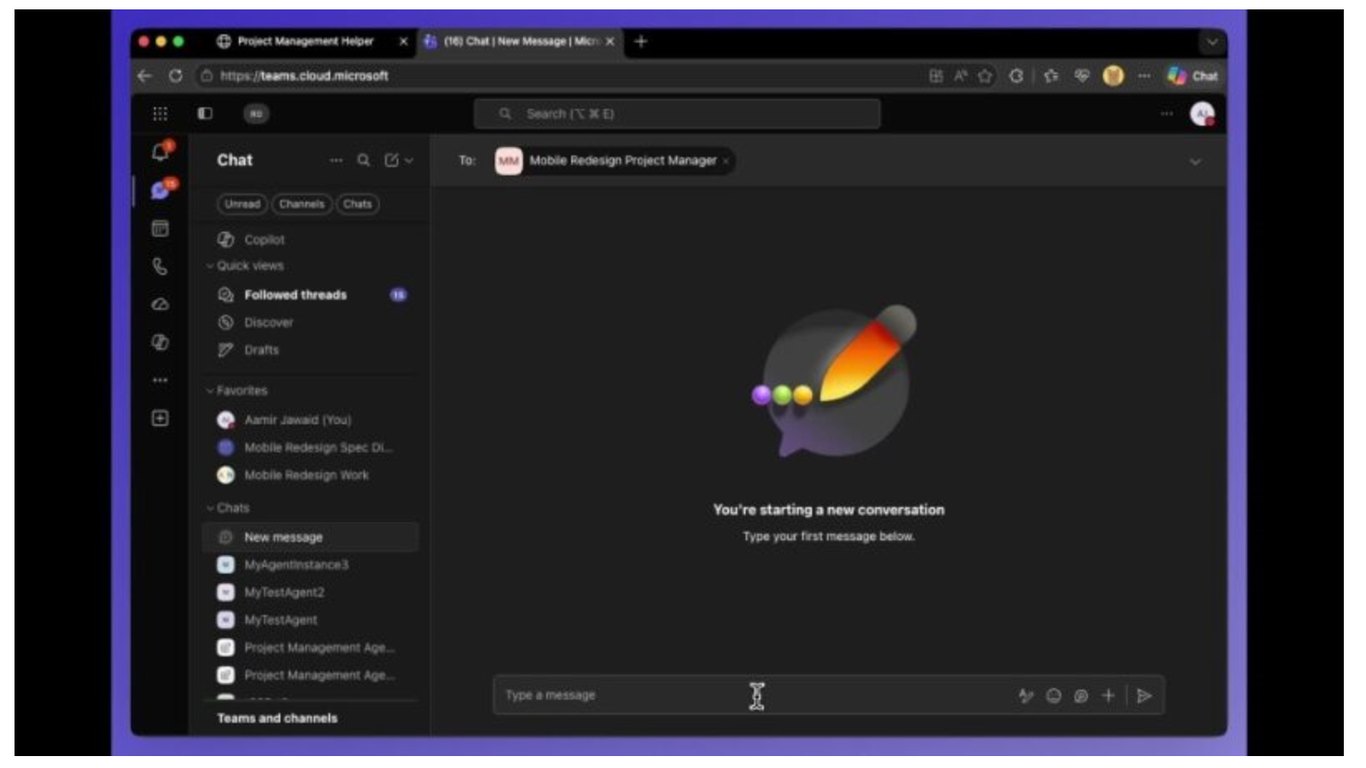Toggle the Unread filter chip
This screenshot has height=768, width=1366.
pyautogui.click(x=241, y=204)
